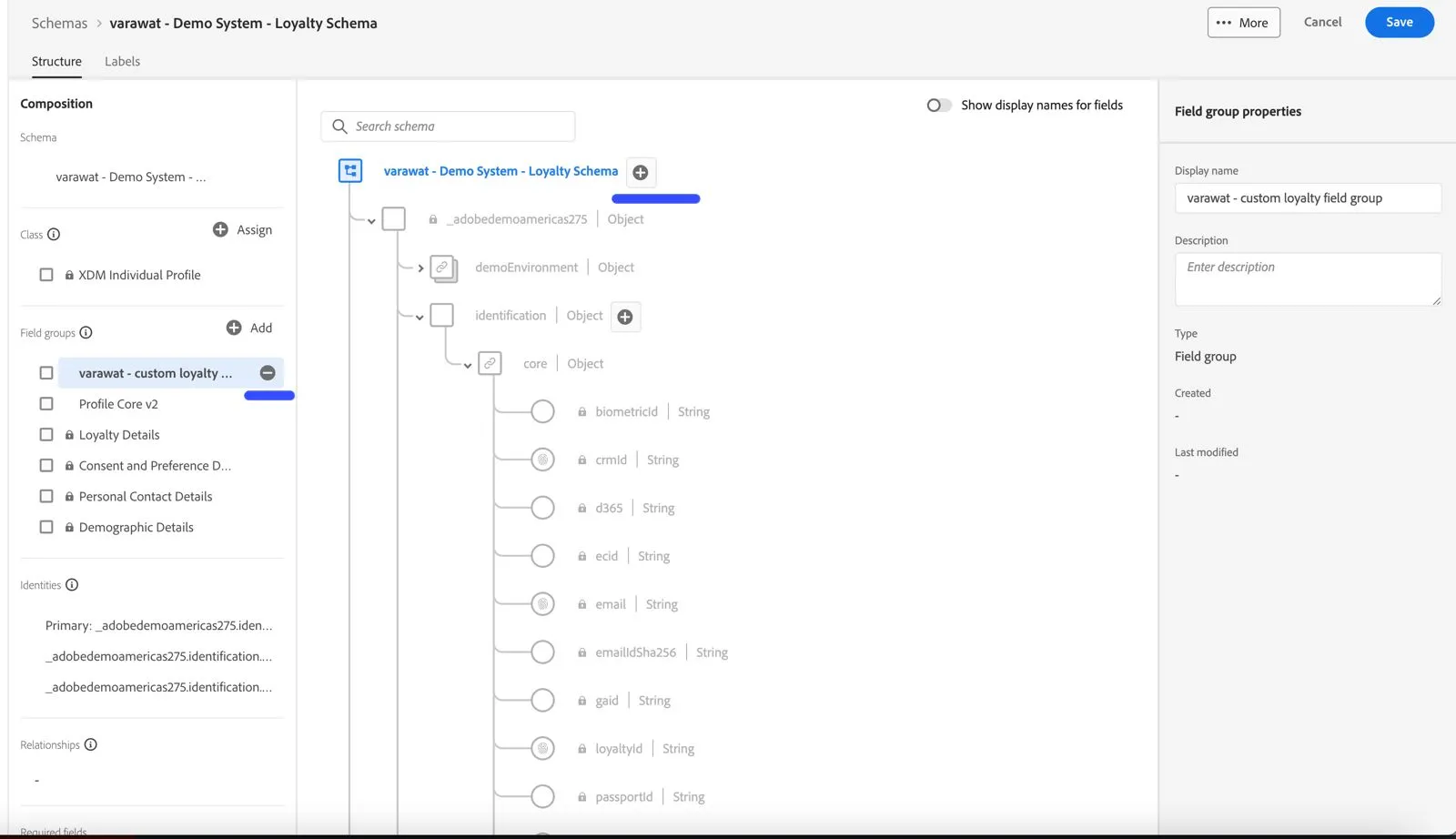Check Personal Contact Details checkbox

pos(46,497)
